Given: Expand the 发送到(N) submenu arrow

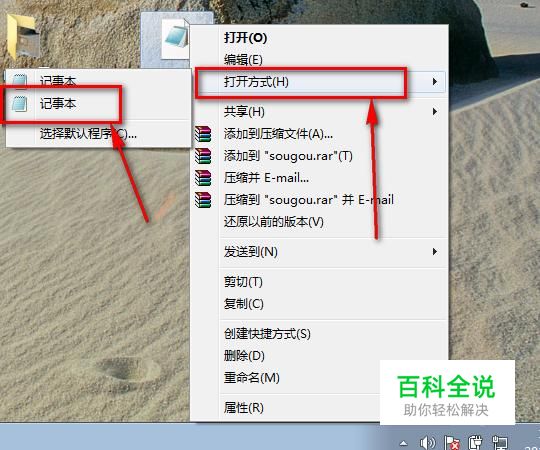Looking at the screenshot, I should pos(435,252).
